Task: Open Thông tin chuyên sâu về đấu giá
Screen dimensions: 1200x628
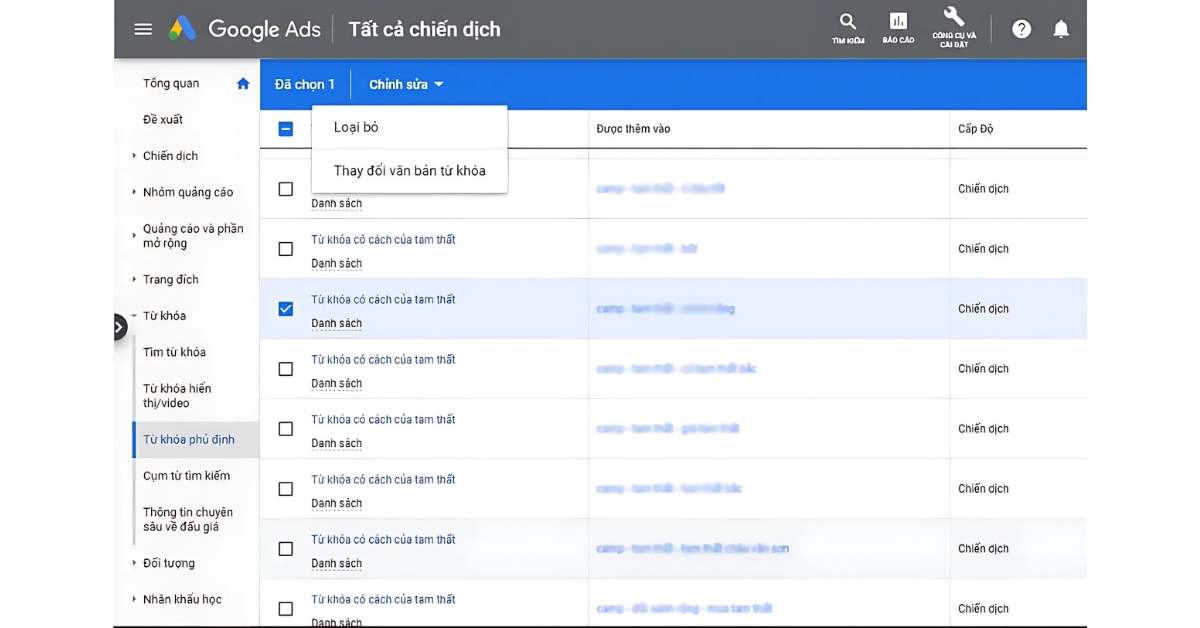Action: pyautogui.click(x=188, y=519)
